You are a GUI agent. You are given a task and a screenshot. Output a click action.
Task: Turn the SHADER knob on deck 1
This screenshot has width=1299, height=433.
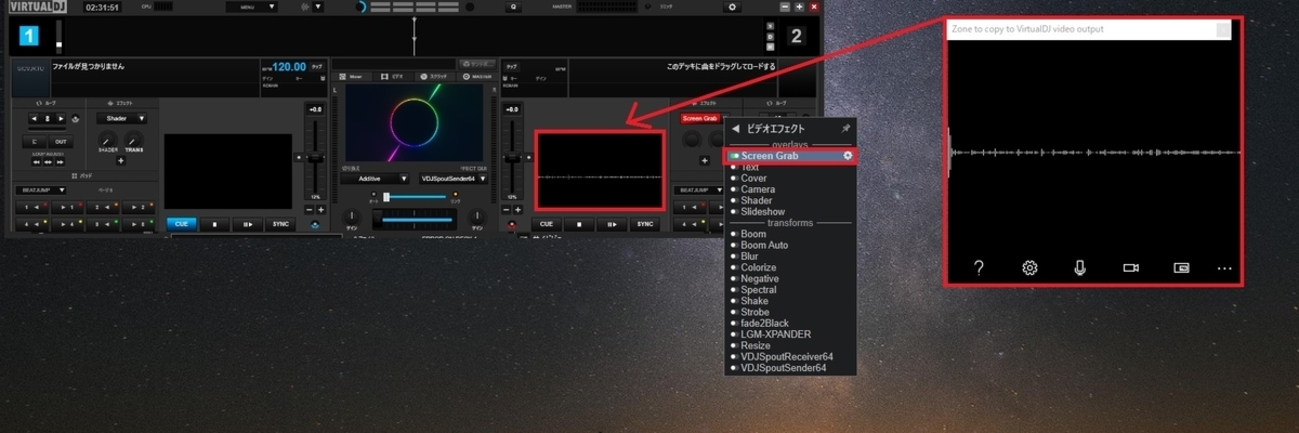click(108, 139)
